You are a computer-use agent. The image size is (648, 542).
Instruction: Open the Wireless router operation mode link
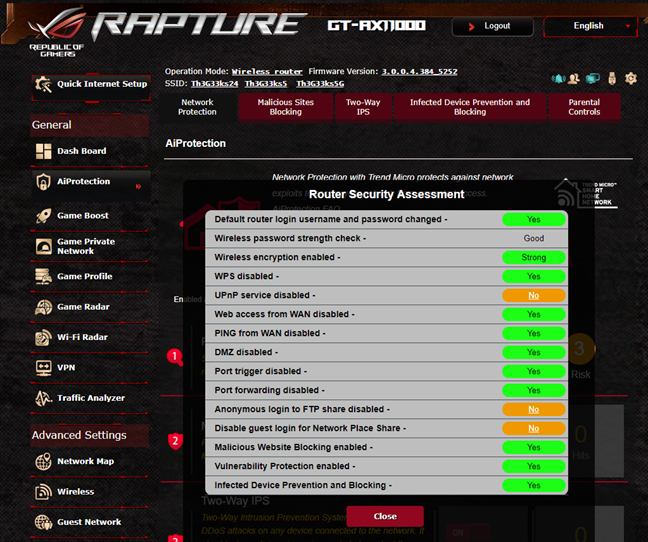click(x=267, y=72)
